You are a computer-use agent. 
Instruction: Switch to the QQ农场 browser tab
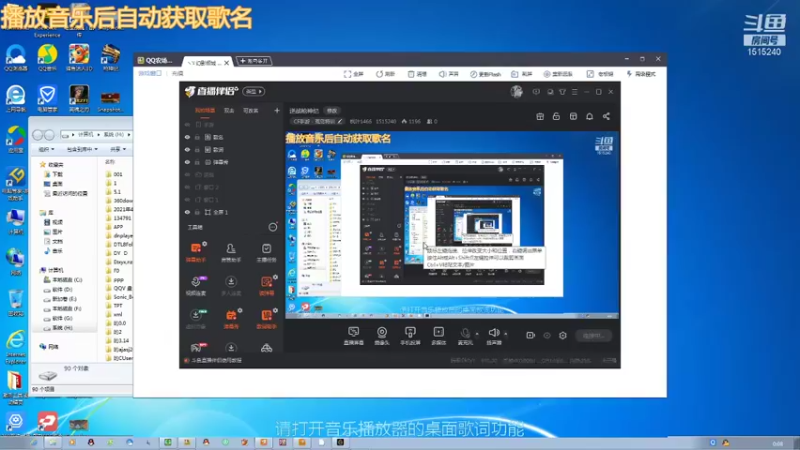click(155, 61)
